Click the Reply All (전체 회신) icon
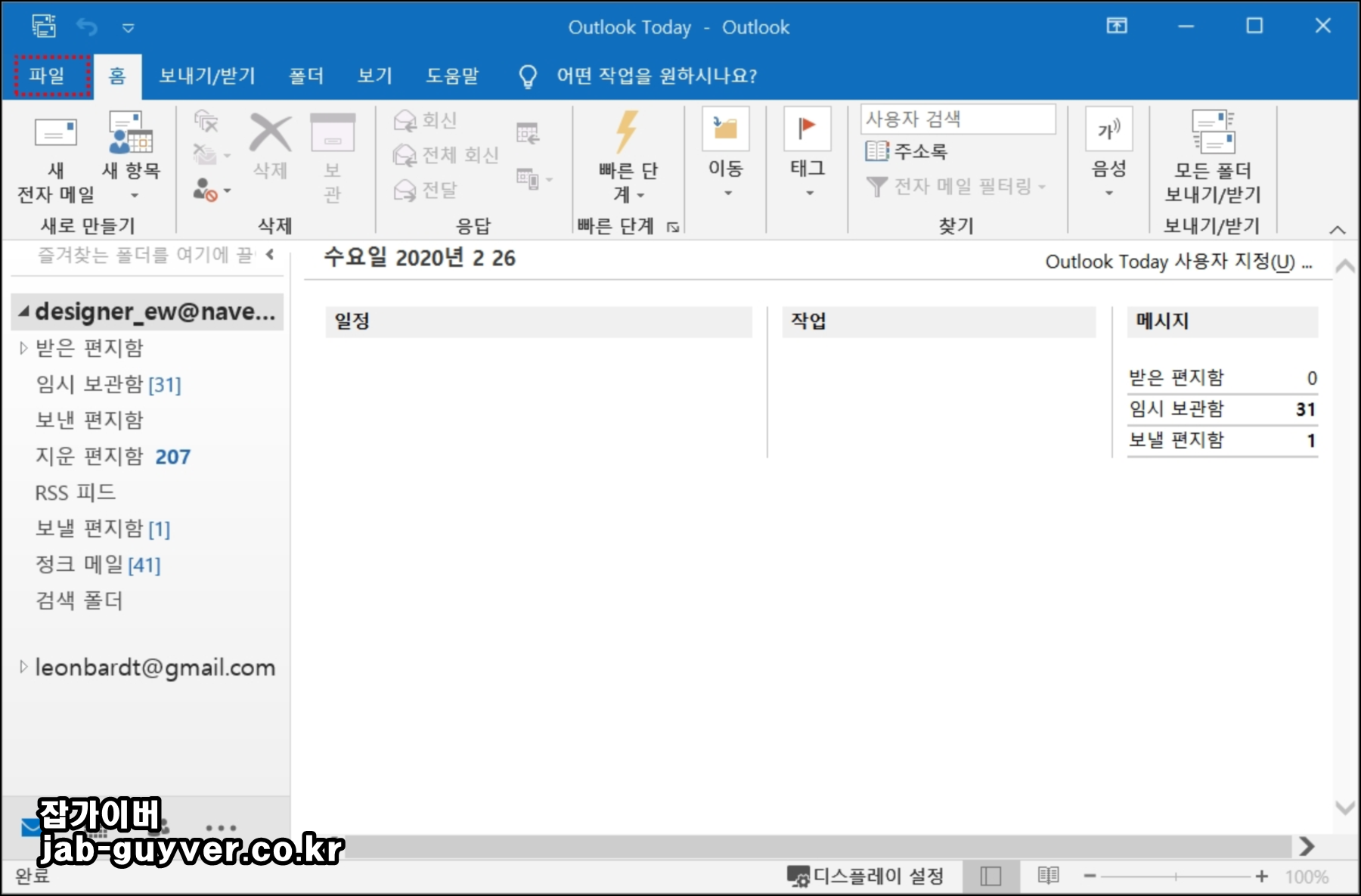Viewport: 1361px width, 896px height. (405, 155)
